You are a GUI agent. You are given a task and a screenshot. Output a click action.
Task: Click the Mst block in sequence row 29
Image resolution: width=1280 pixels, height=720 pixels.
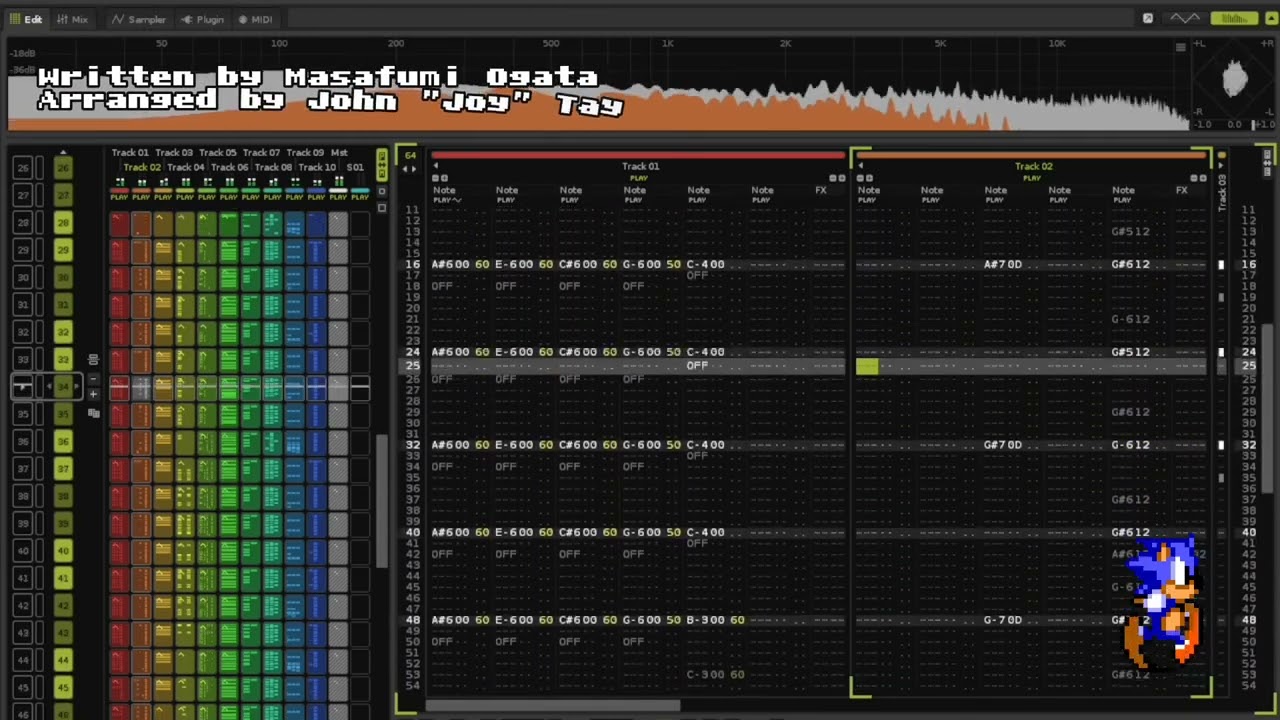(x=338, y=251)
